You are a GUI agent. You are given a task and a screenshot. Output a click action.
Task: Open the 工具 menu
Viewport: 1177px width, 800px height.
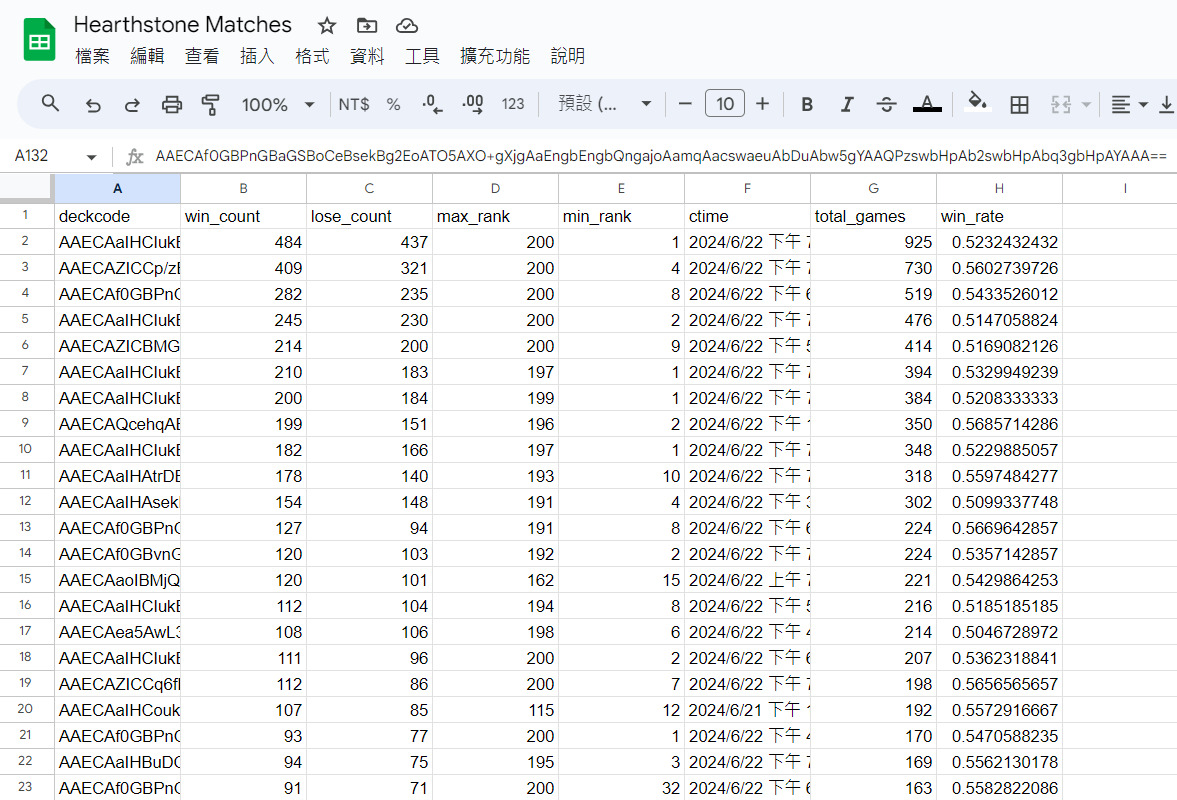point(422,56)
